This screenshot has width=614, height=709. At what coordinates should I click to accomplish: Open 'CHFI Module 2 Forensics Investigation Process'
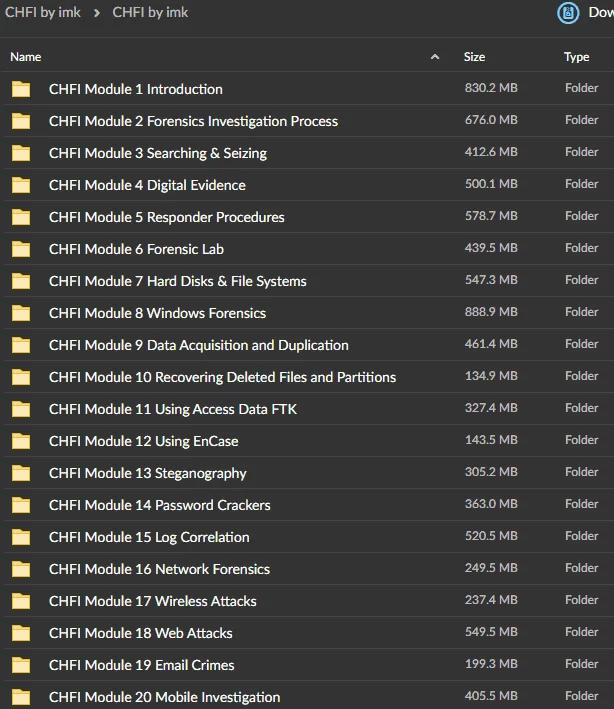click(x=194, y=121)
